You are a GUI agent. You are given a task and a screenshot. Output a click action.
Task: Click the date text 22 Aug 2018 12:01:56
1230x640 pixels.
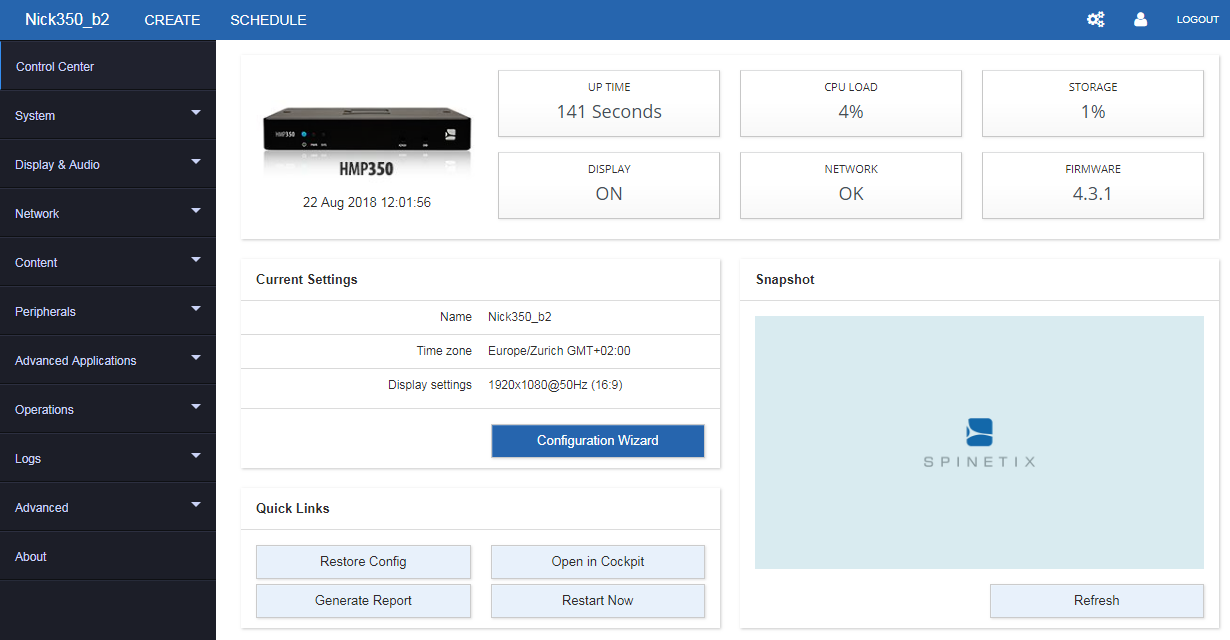[x=367, y=202]
